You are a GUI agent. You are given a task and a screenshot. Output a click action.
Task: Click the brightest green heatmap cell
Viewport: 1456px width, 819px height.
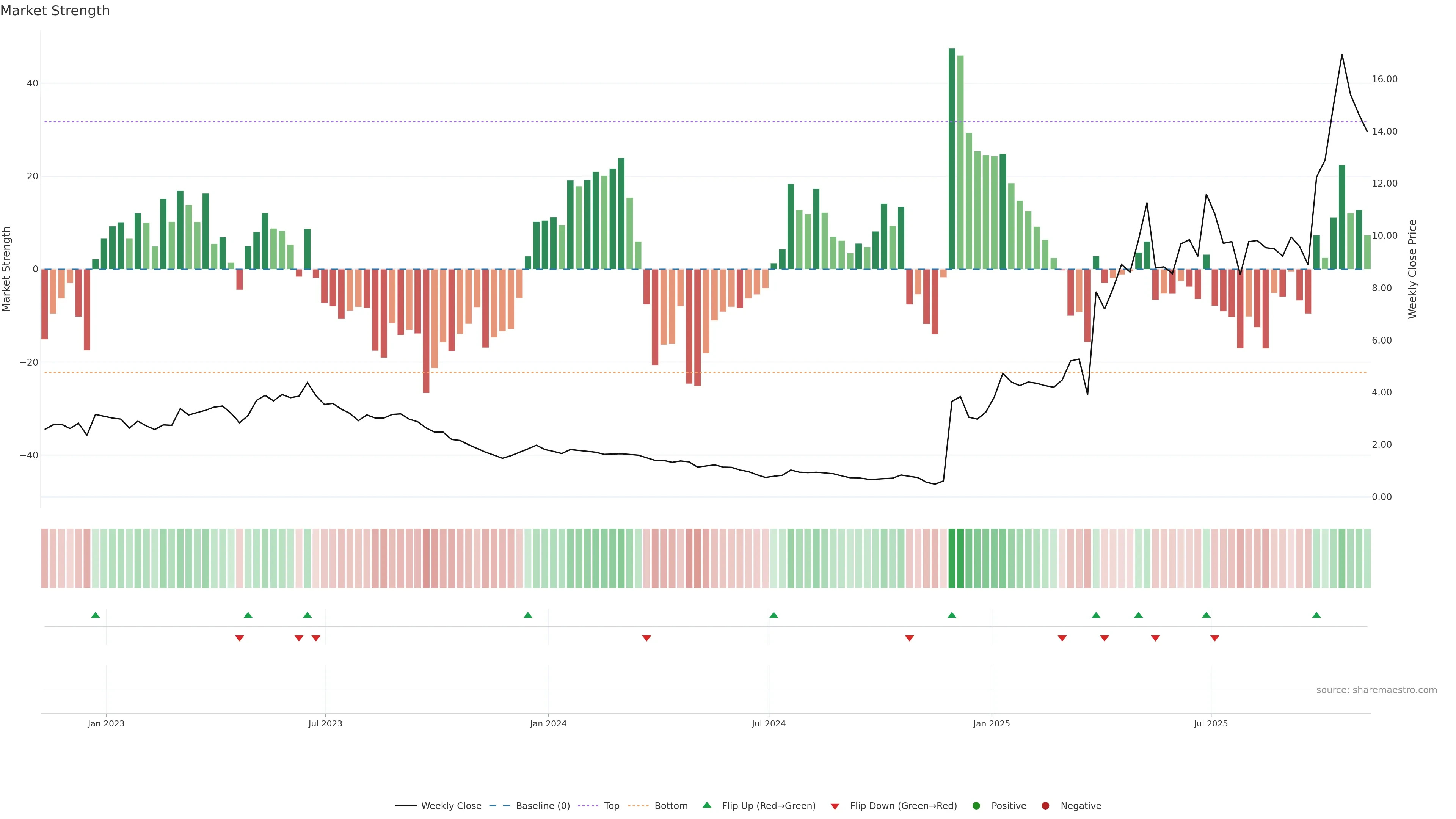click(952, 559)
